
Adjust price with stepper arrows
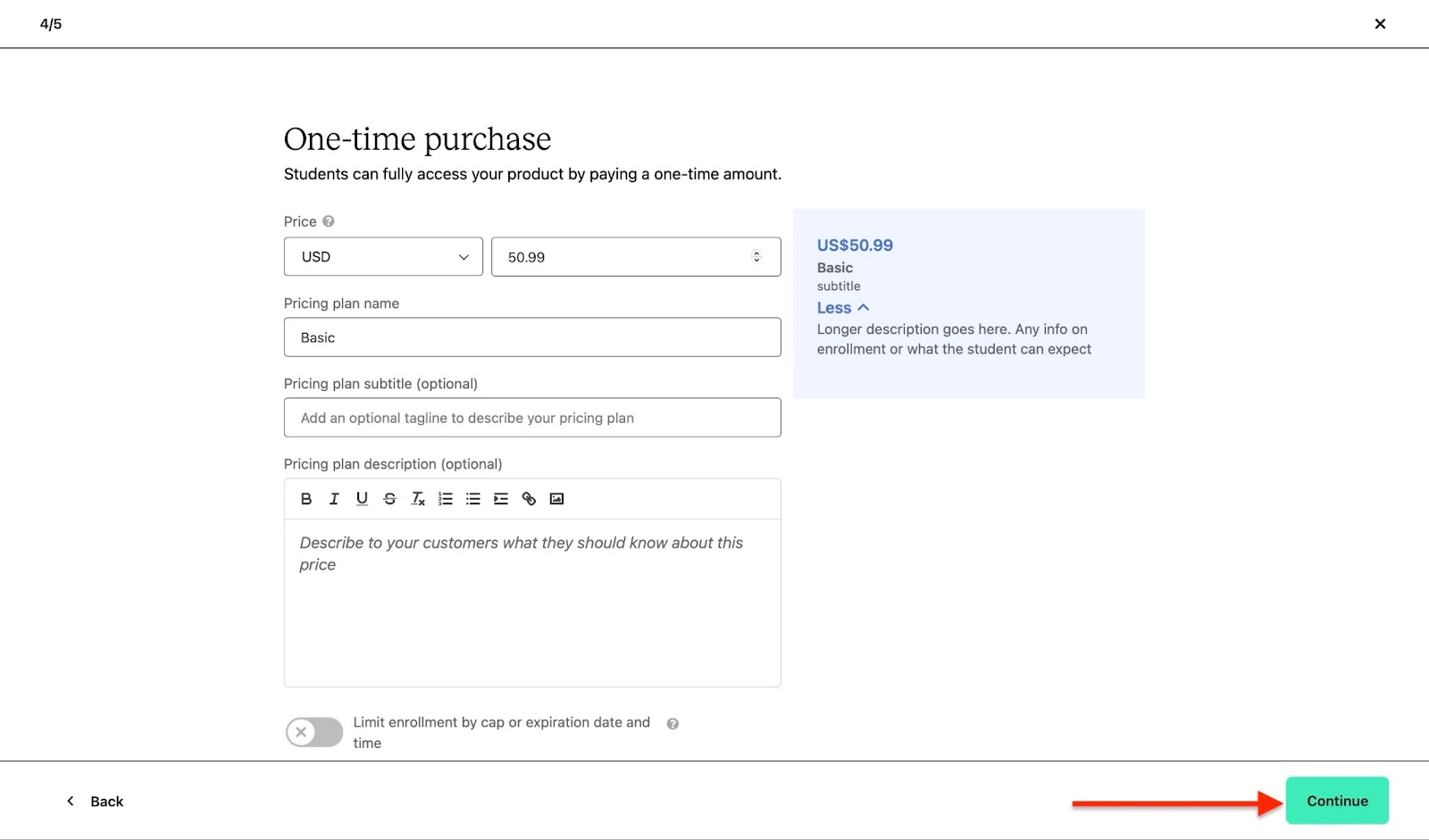coord(756,257)
